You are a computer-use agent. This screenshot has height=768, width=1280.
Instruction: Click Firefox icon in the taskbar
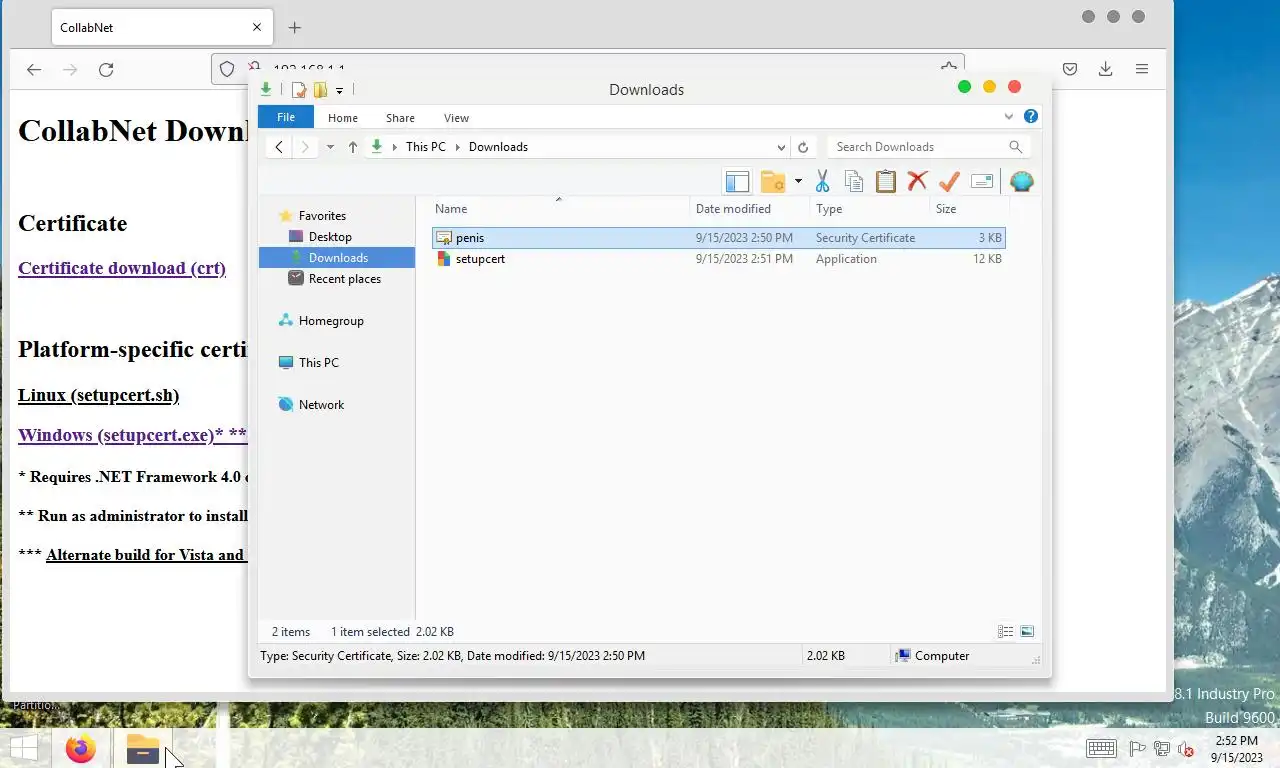click(81, 748)
